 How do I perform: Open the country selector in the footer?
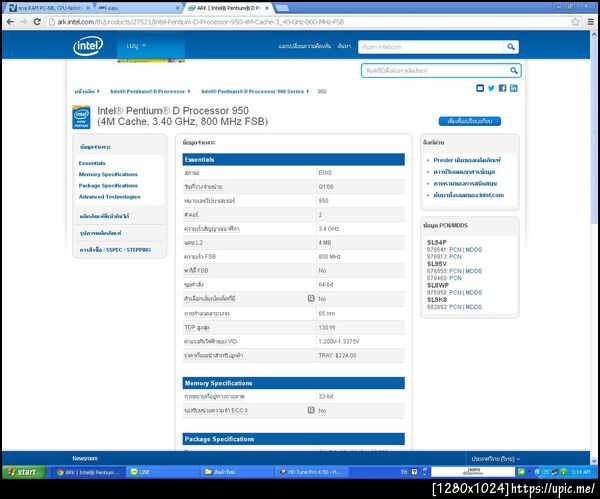pos(496,458)
